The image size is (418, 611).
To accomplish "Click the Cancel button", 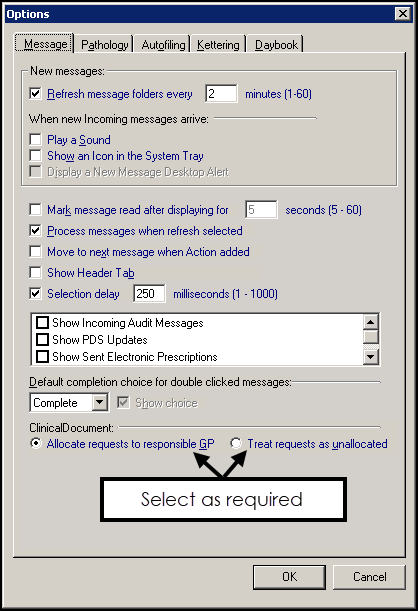I will pos(369,577).
